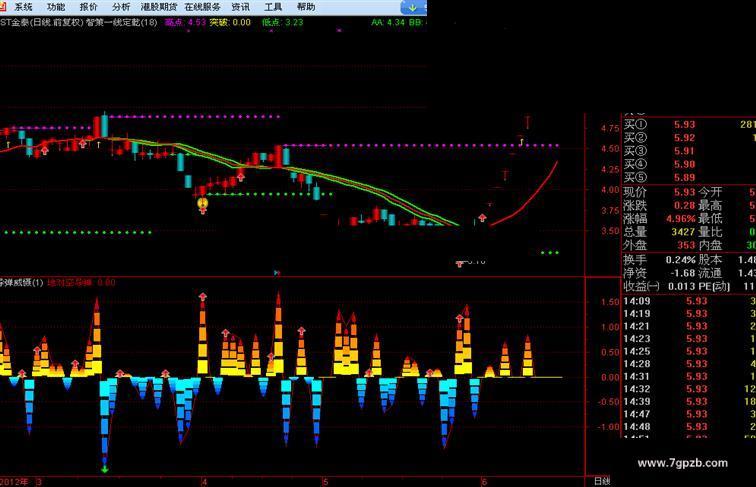756x487 pixels.
Task: Click the 买② bid row at 5.92
Action: tap(689, 138)
